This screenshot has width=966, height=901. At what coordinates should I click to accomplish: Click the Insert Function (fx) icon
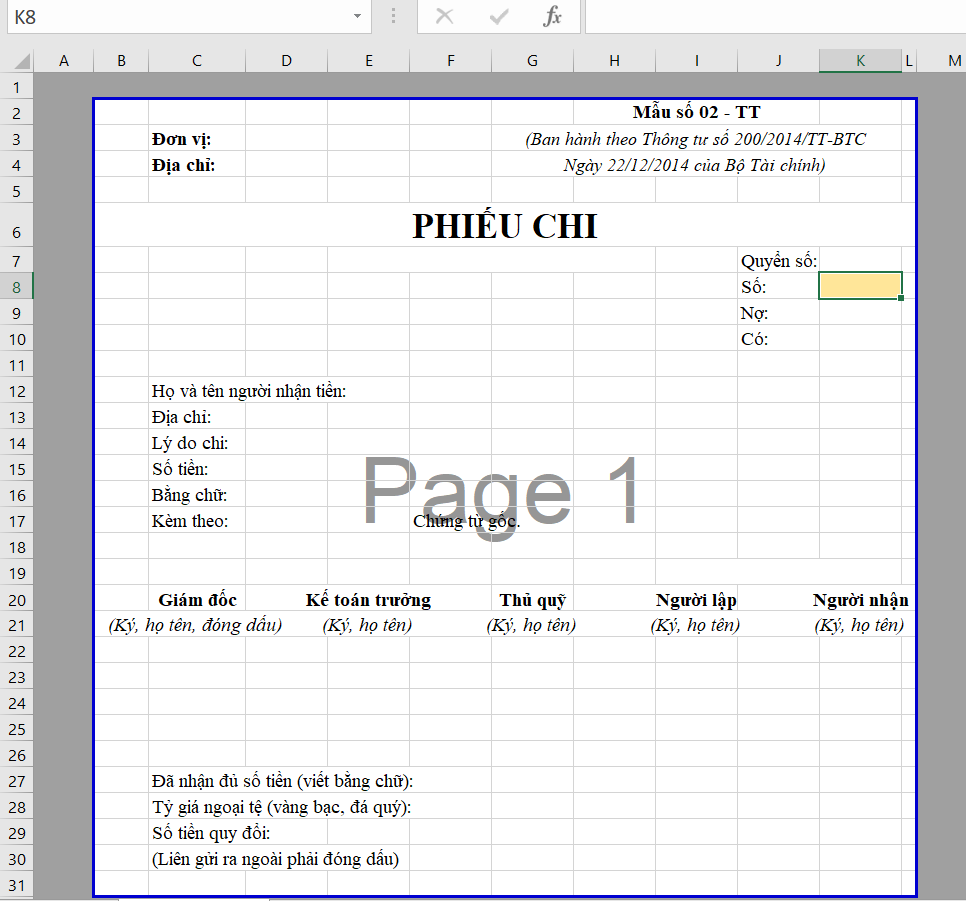(x=553, y=17)
